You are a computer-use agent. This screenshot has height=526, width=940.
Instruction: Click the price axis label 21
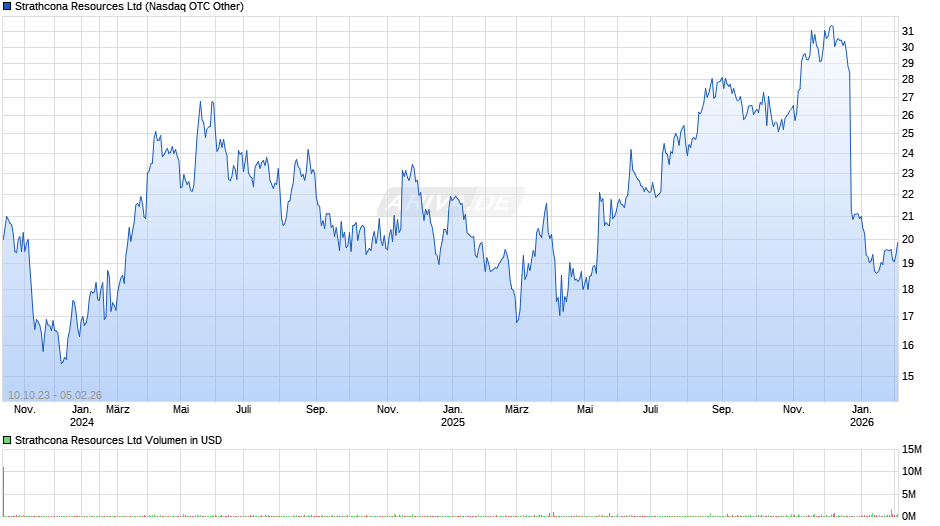tap(908, 217)
